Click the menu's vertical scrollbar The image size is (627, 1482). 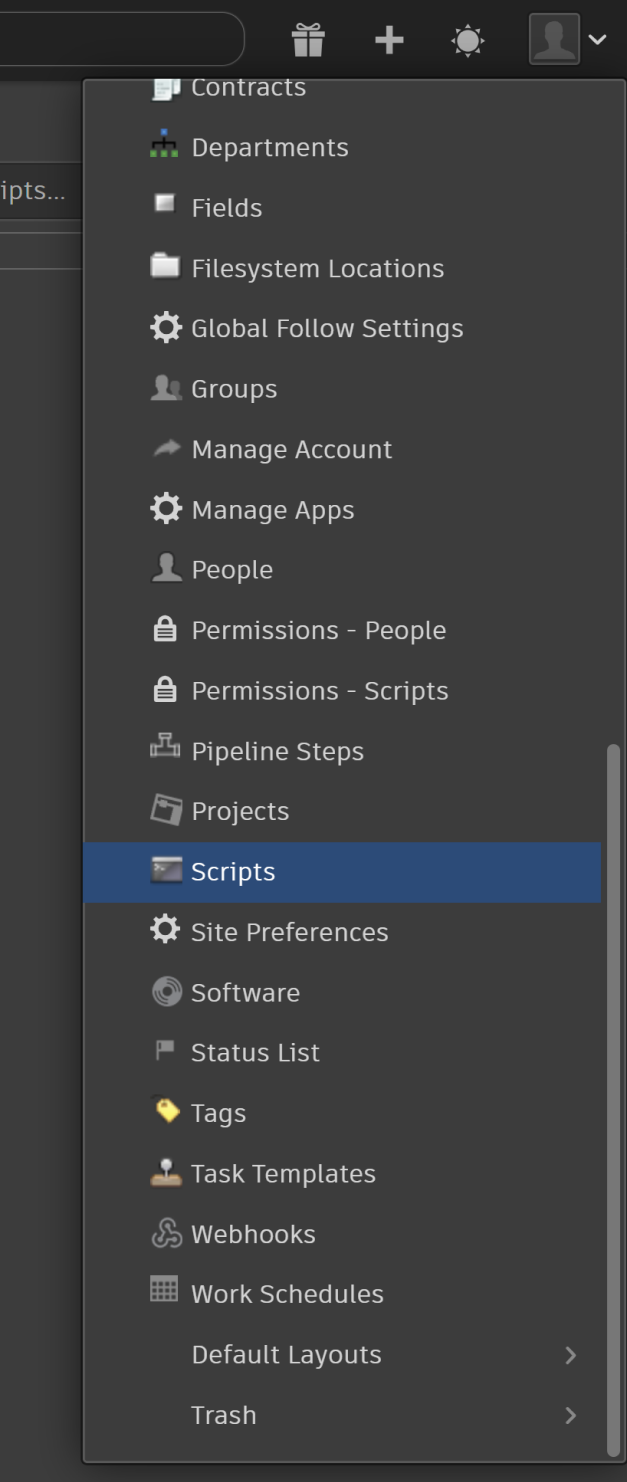[x=613, y=1100]
